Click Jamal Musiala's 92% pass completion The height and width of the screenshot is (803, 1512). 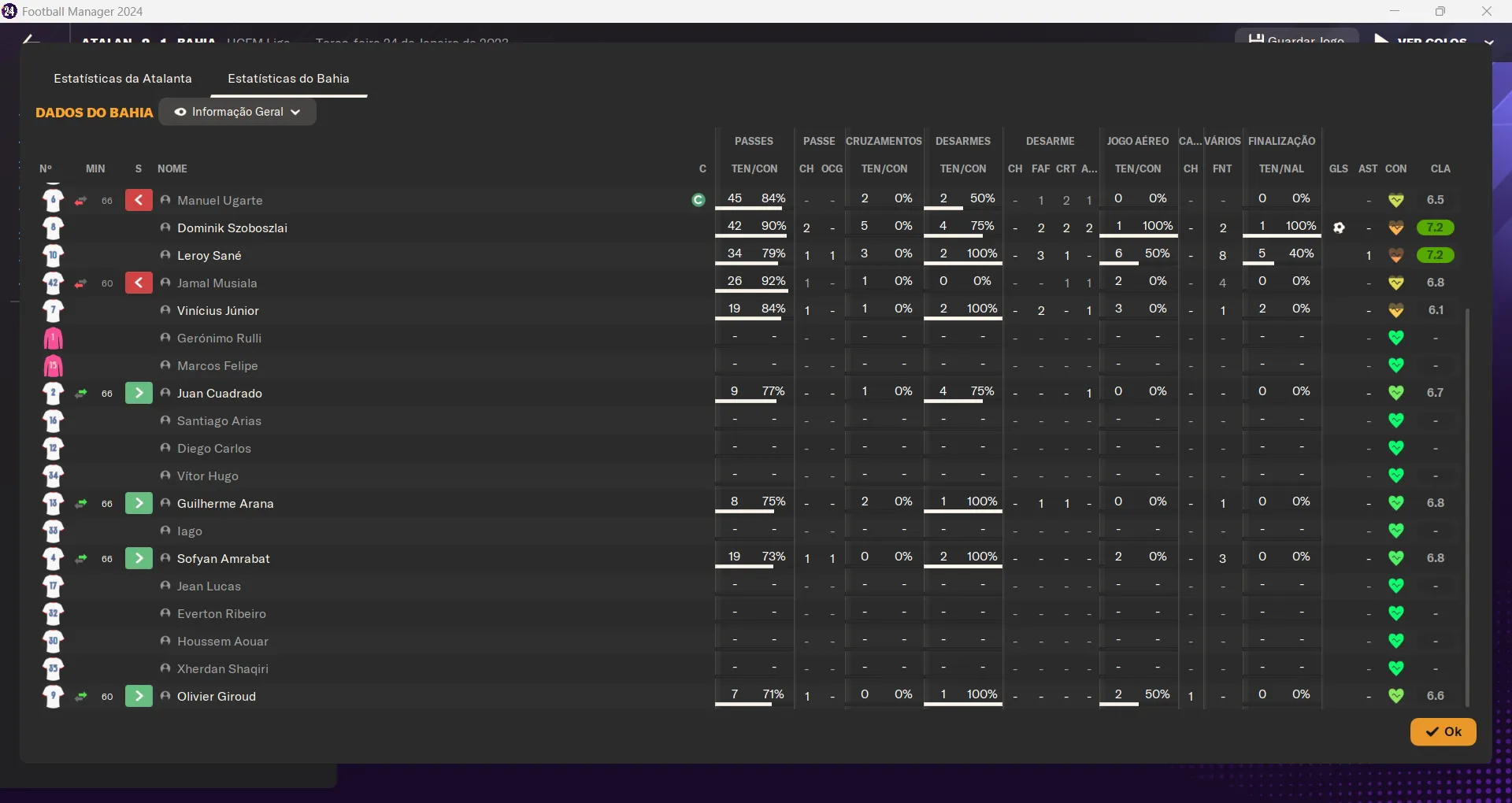coord(773,281)
